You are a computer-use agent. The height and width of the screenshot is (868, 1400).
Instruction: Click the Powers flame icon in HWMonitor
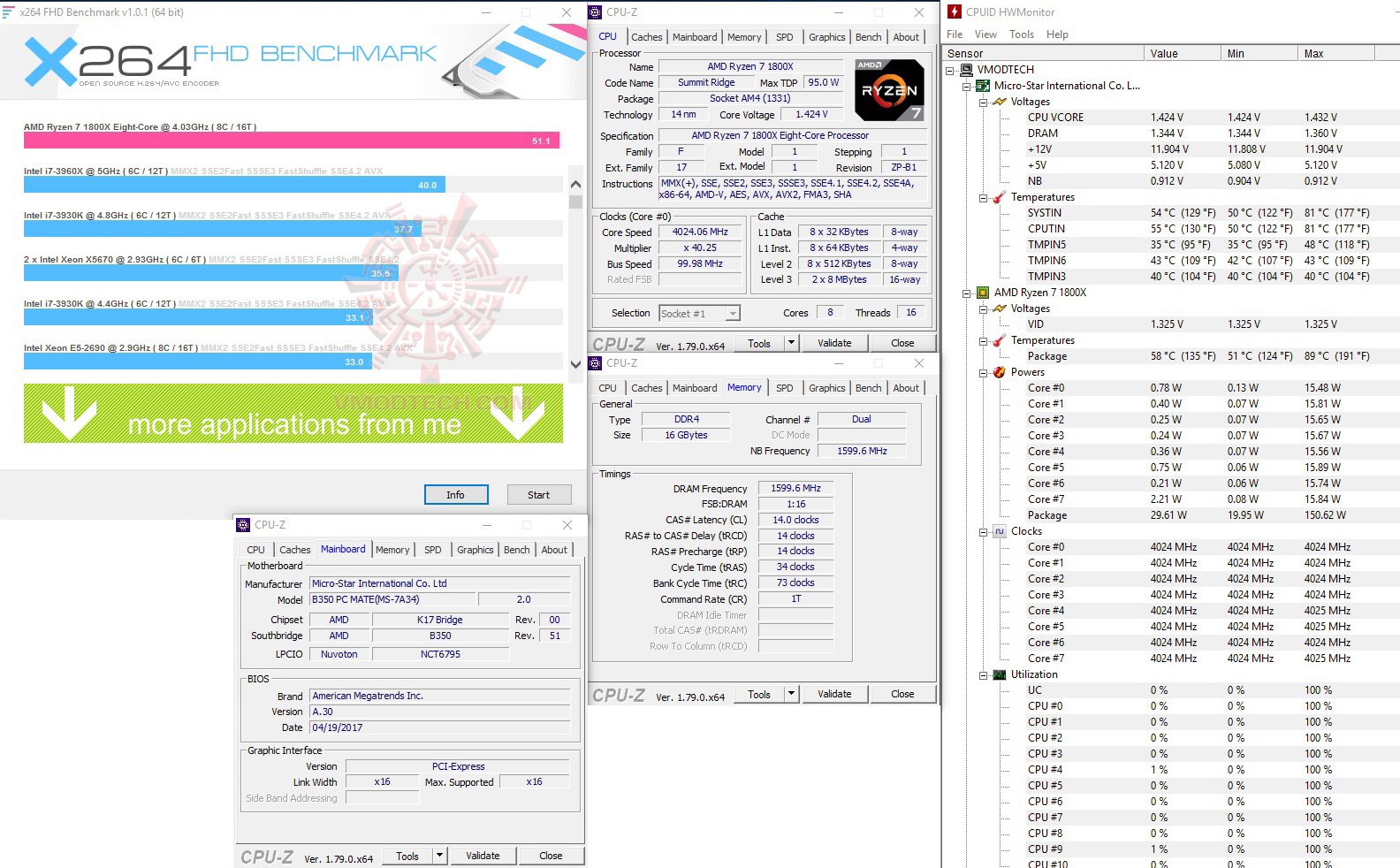1000,372
